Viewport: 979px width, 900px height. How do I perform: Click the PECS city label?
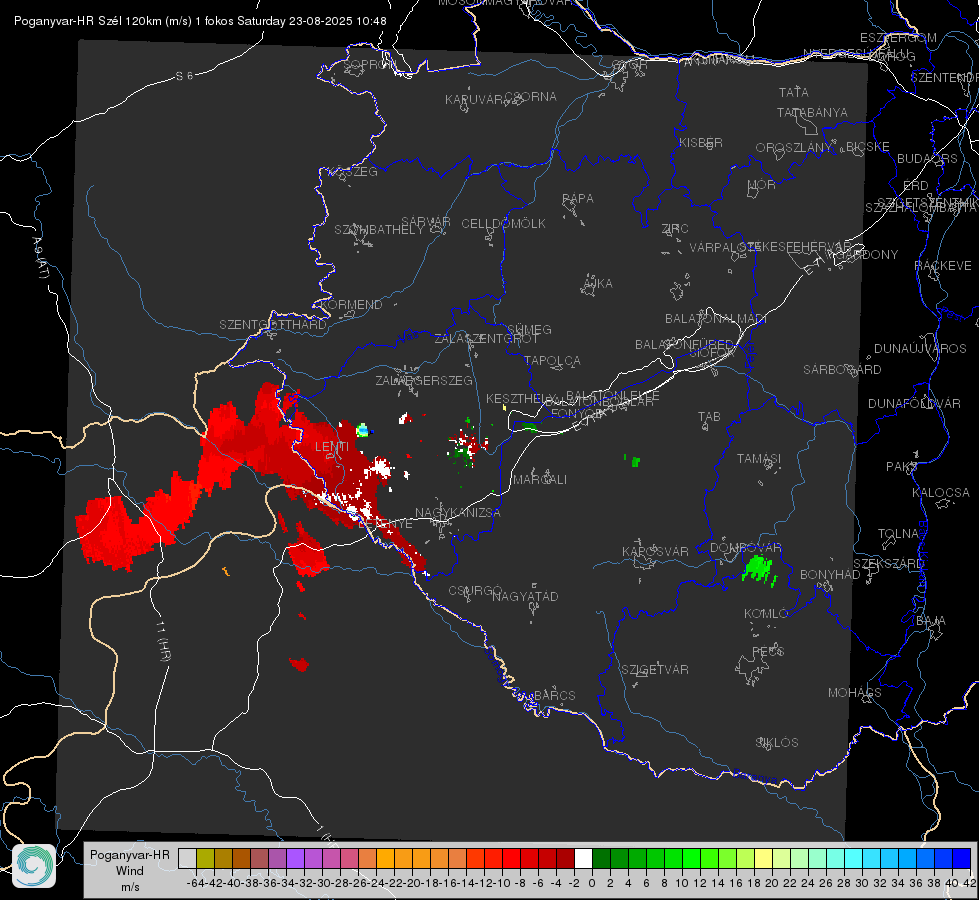767,651
